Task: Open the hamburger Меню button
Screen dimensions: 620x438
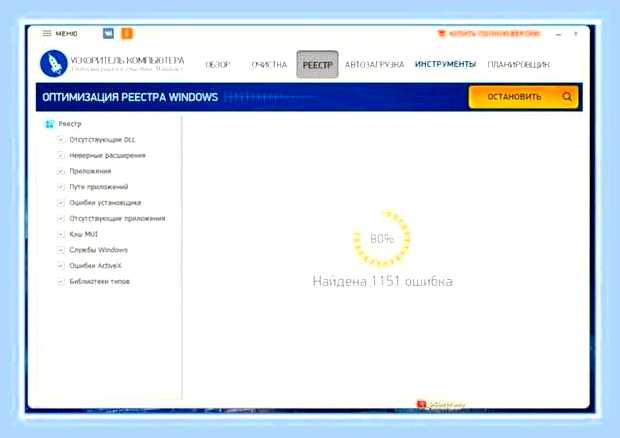Action: (x=60, y=34)
